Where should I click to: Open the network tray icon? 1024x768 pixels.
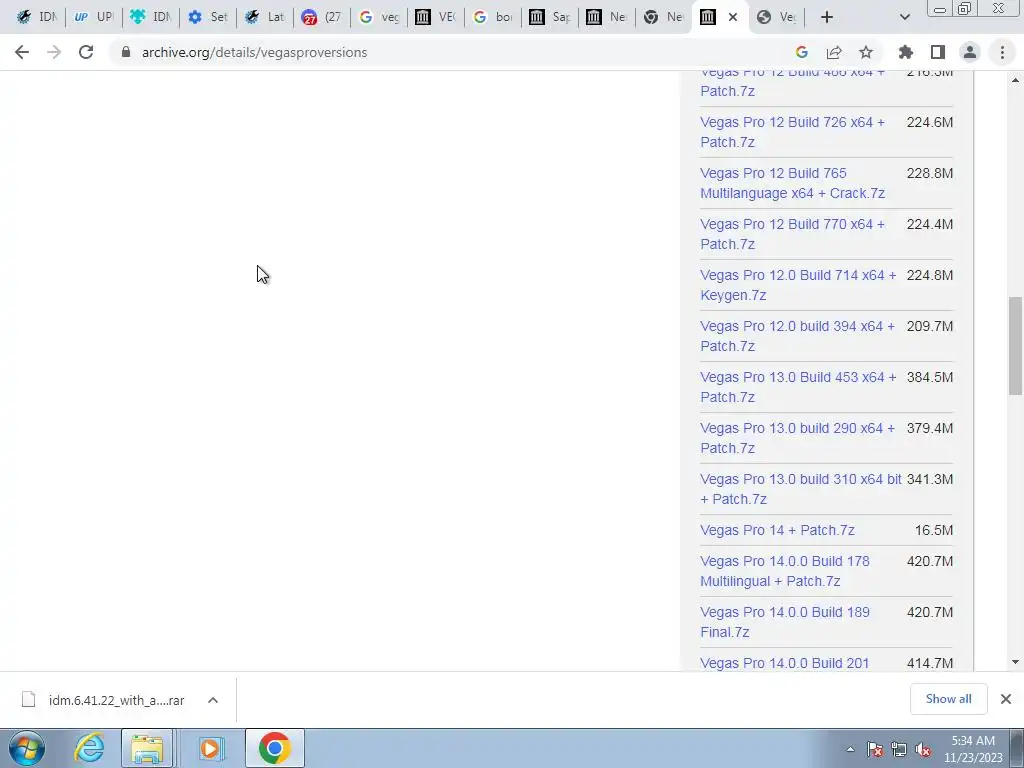899,750
